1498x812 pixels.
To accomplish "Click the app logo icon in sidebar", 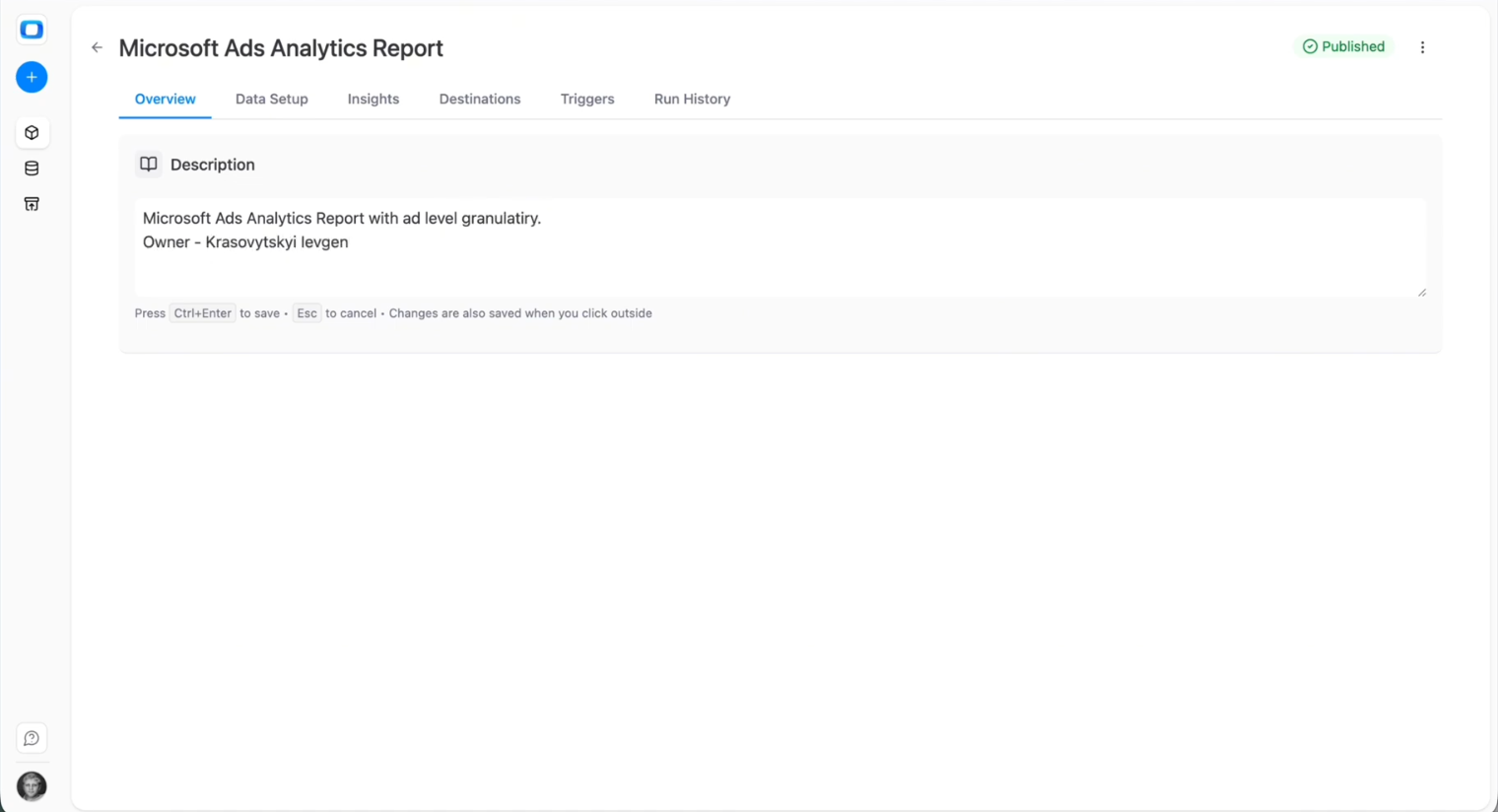I will click(x=32, y=30).
